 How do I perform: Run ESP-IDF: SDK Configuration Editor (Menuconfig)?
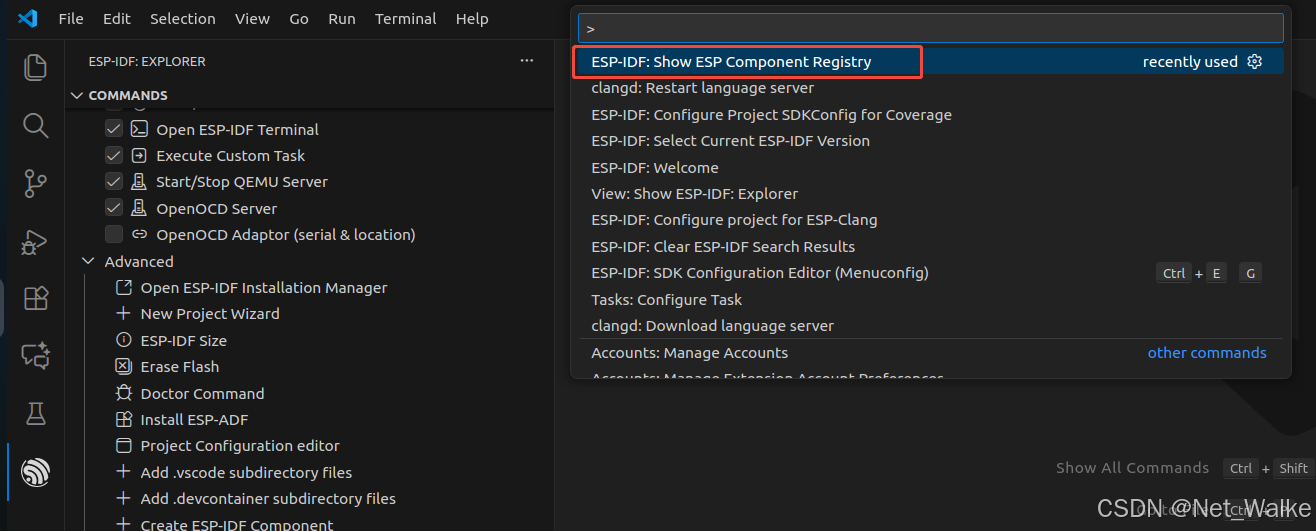pos(930,273)
